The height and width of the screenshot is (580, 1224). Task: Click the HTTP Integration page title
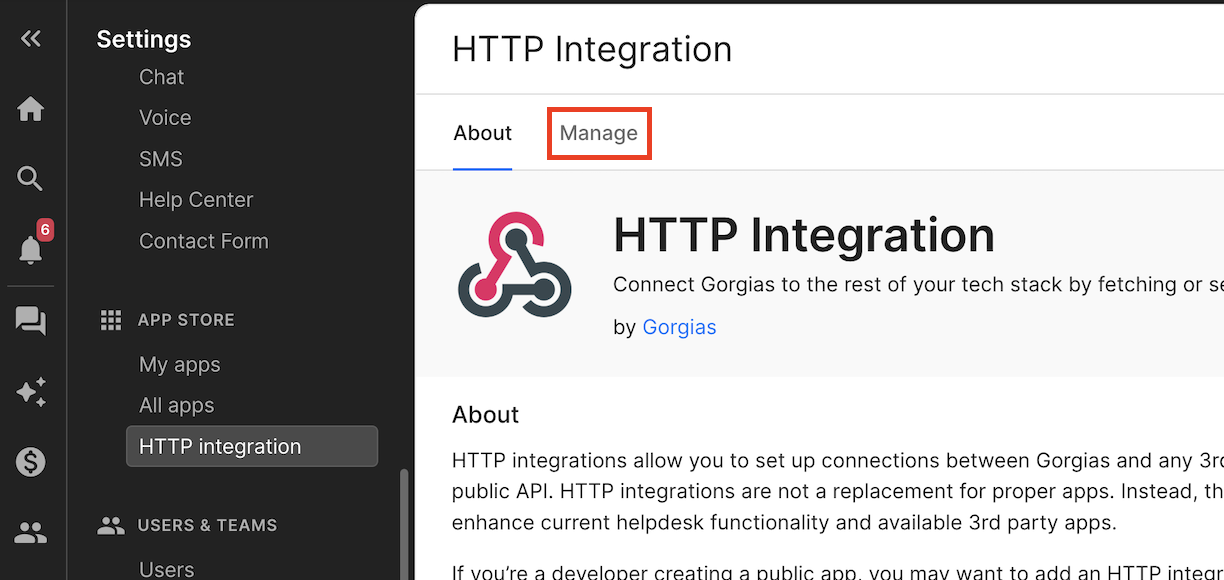(x=592, y=49)
